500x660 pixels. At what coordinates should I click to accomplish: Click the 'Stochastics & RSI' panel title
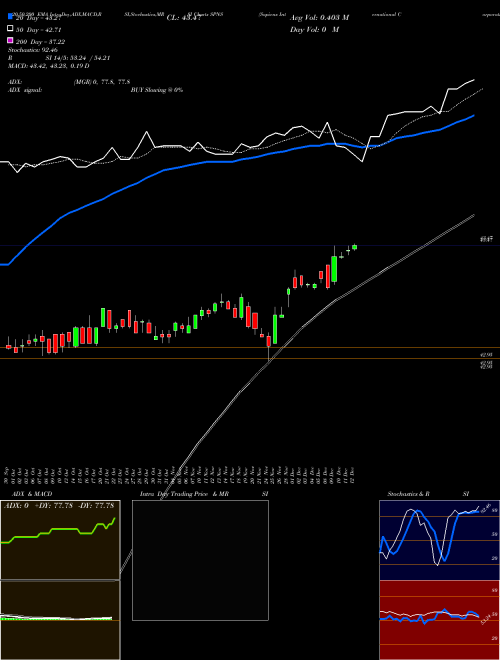(428, 494)
